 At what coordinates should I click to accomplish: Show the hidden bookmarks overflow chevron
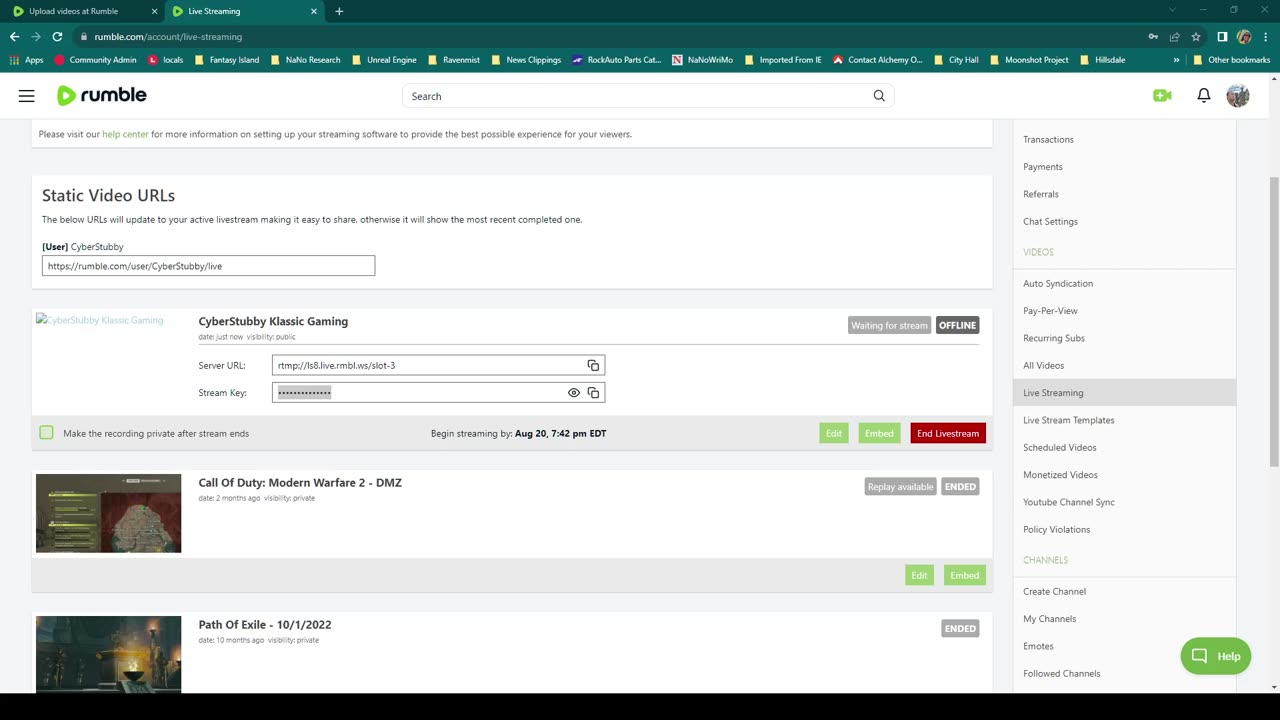pyautogui.click(x=1177, y=60)
